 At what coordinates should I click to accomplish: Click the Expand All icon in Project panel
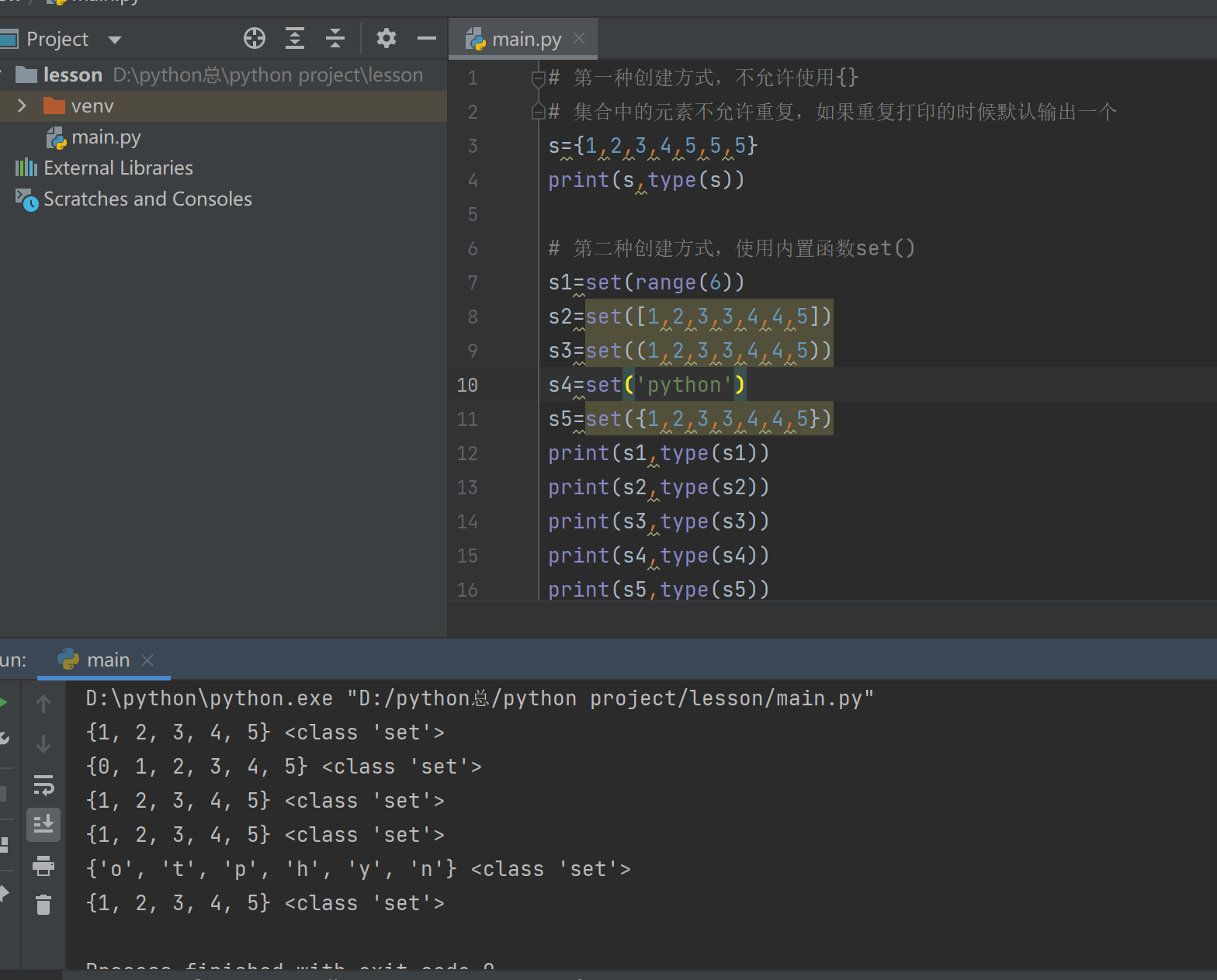(295, 38)
